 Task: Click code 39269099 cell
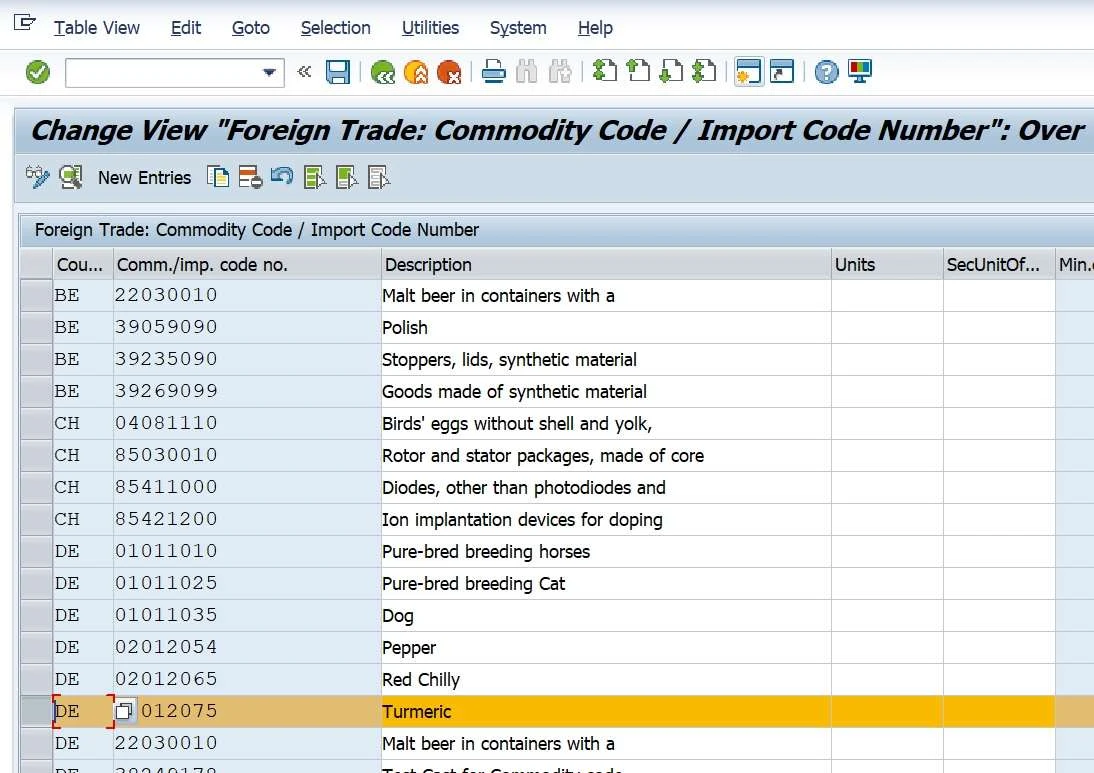click(x=247, y=391)
